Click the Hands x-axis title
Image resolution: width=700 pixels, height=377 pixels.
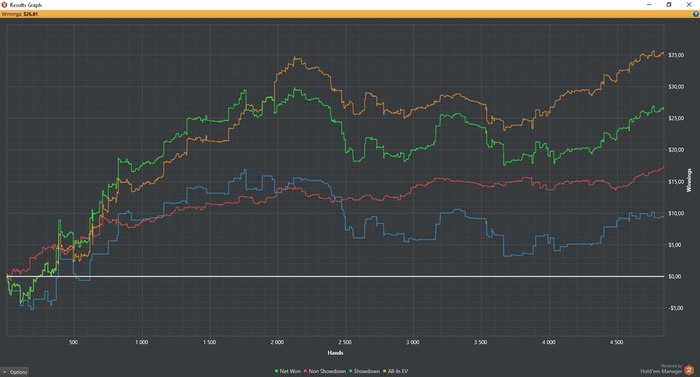click(335, 353)
